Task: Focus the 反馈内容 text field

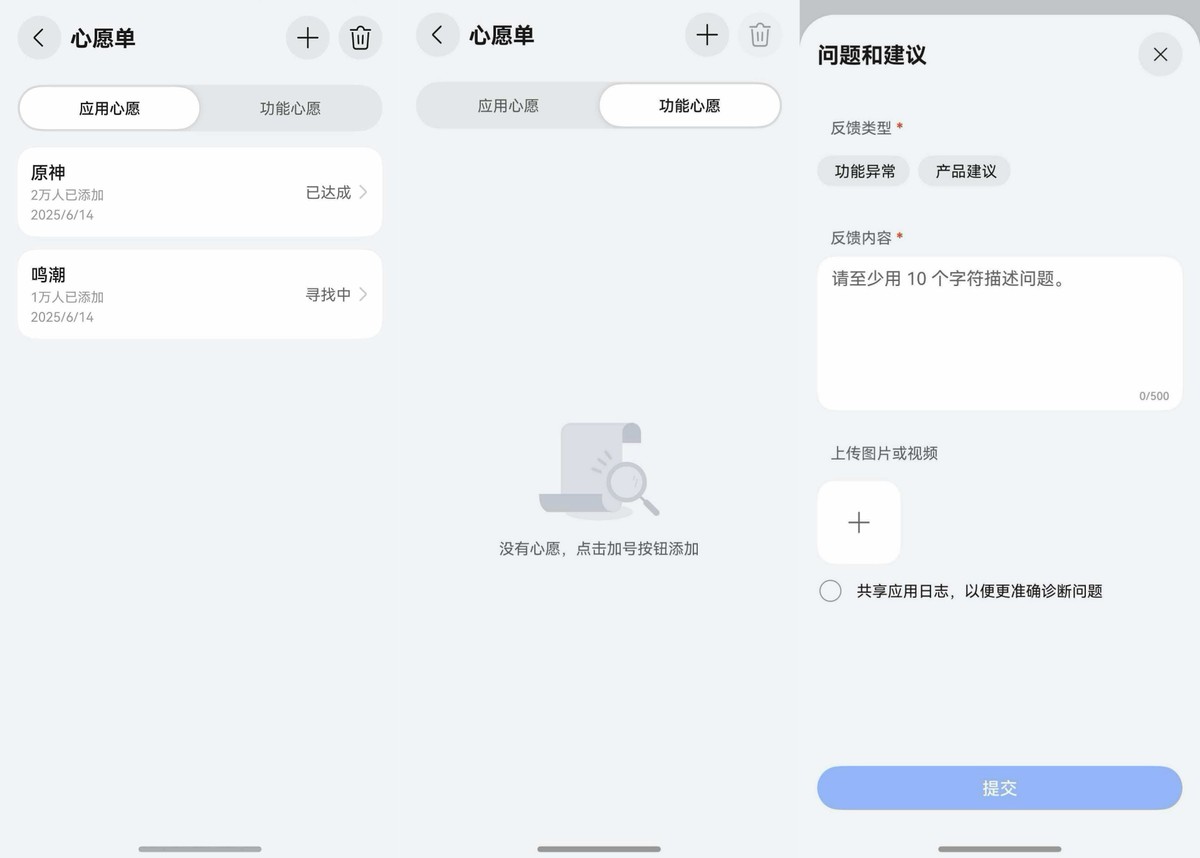Action: pos(1000,334)
